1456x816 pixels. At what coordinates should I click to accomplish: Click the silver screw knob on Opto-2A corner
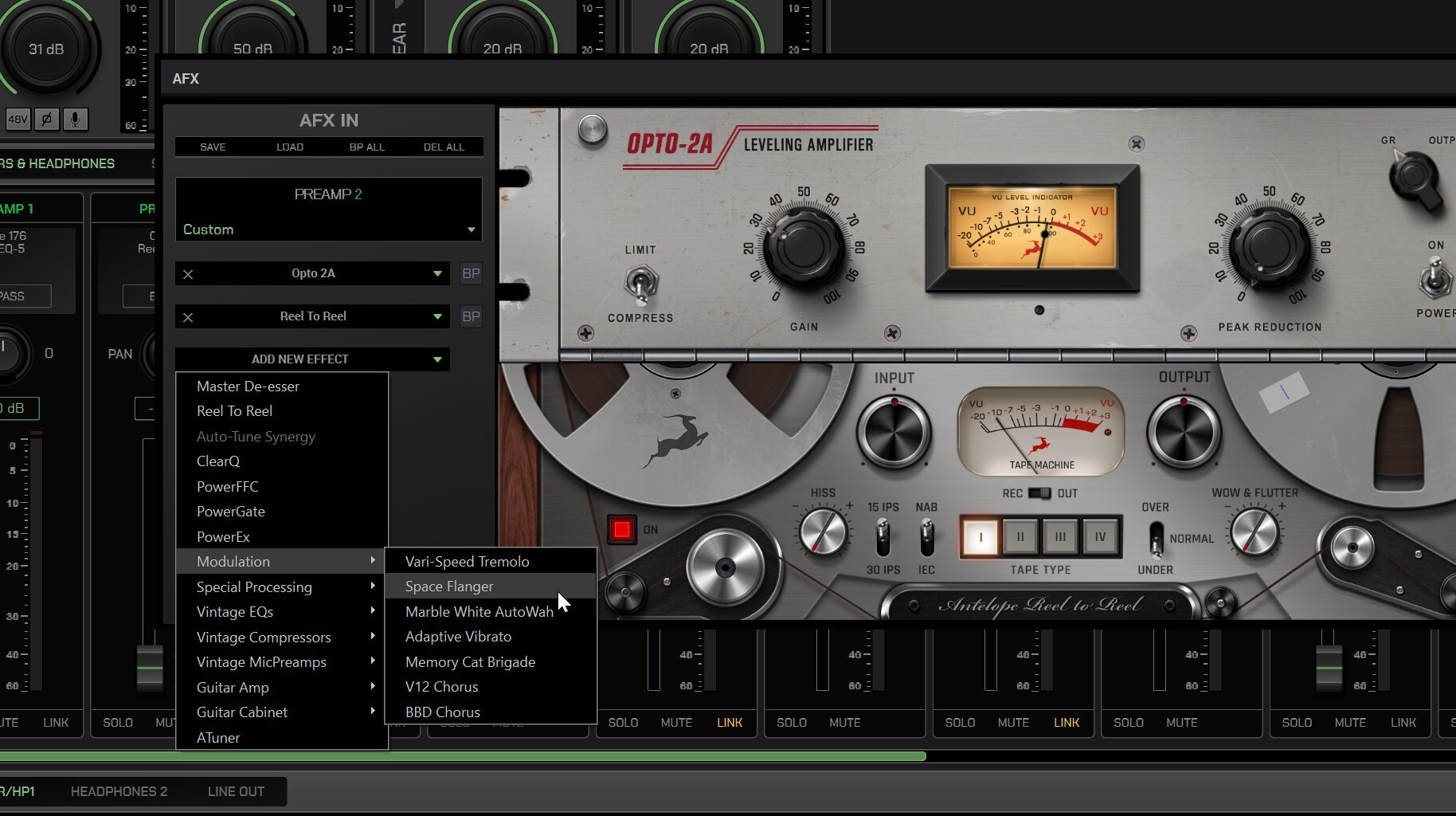(x=592, y=130)
